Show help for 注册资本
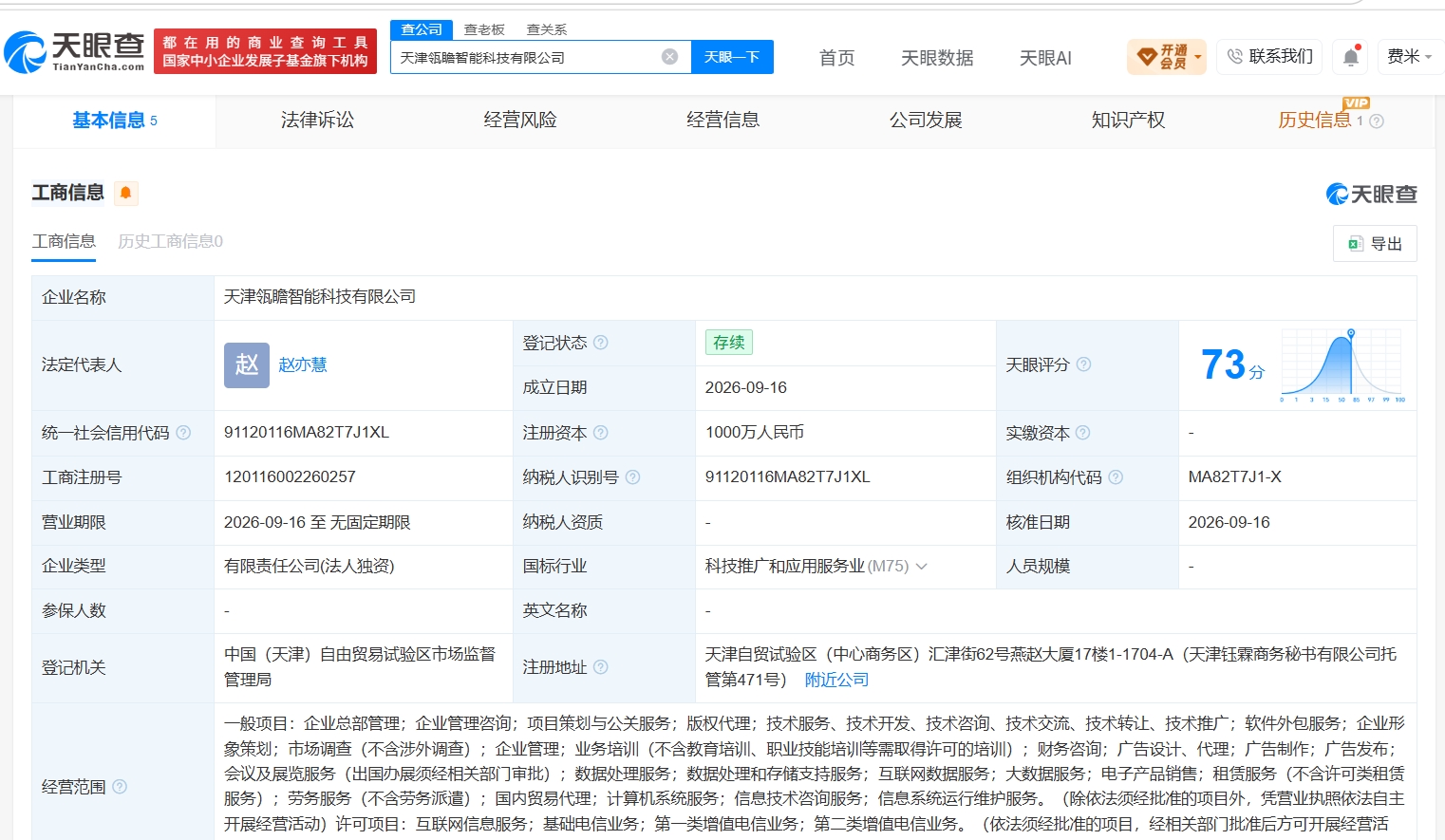Image resolution: width=1445 pixels, height=840 pixels. [601, 433]
